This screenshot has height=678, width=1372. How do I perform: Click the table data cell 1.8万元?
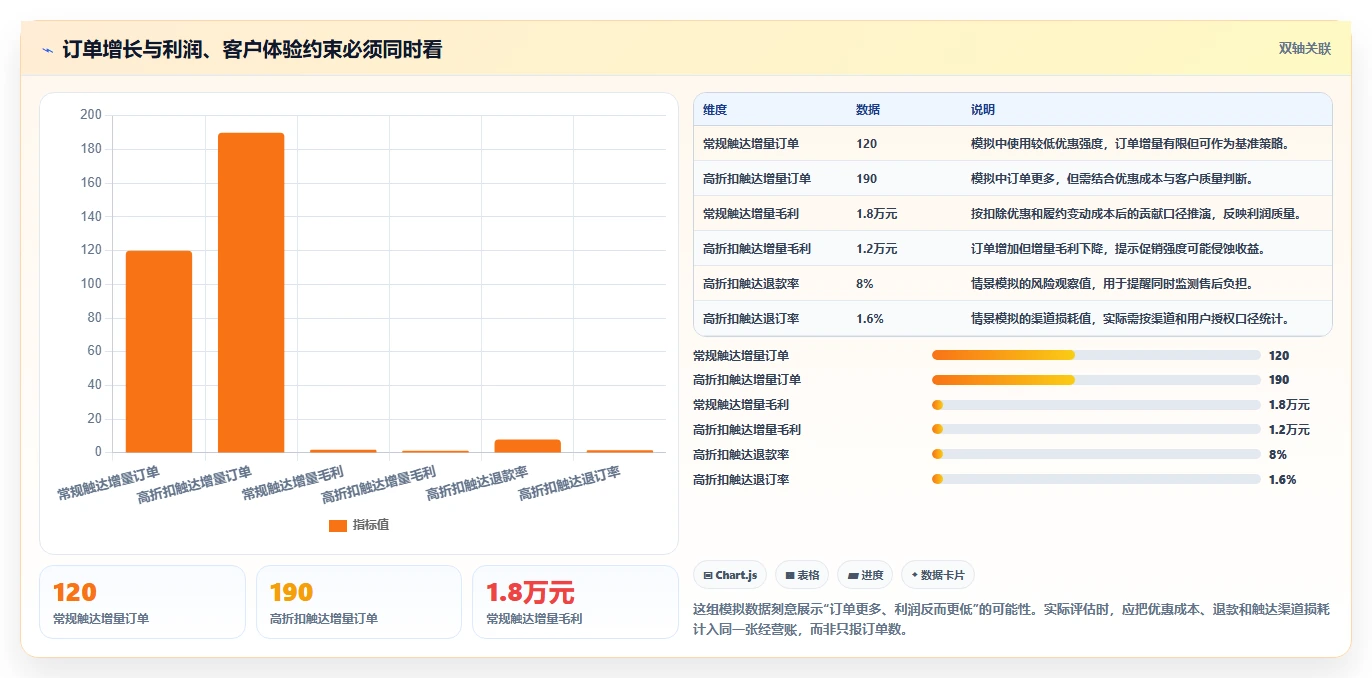pos(877,214)
